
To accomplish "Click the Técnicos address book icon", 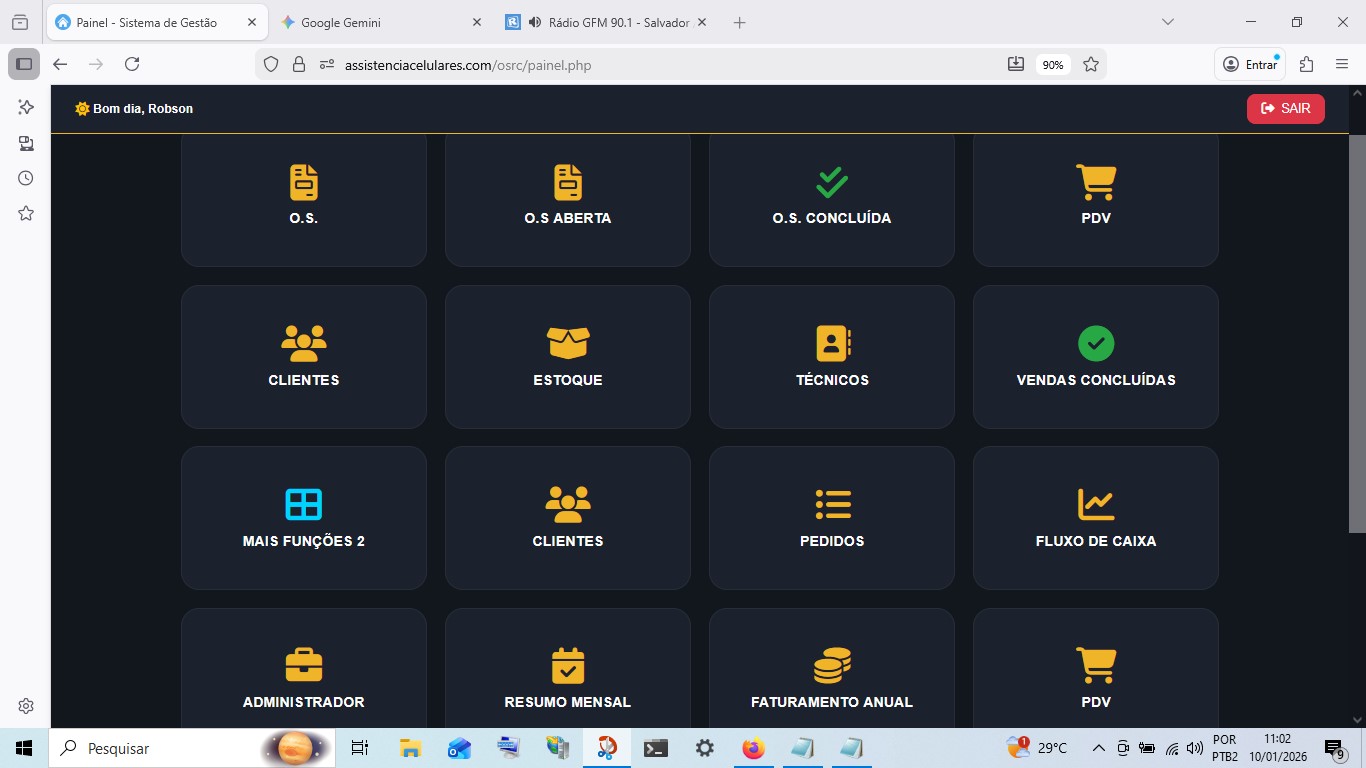I will (x=832, y=343).
